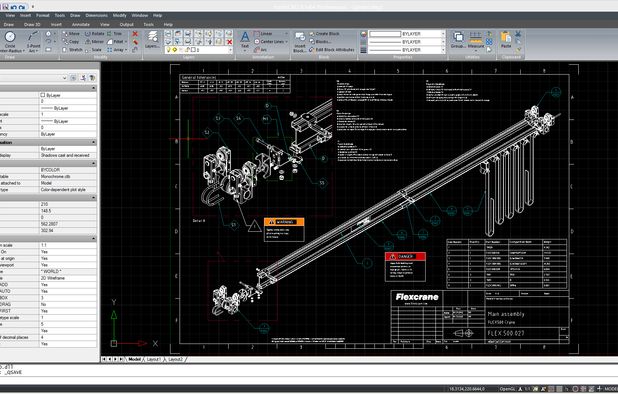This screenshot has width=618, height=394.
Task: Open the layer selection dropdown
Action: pos(230,50)
